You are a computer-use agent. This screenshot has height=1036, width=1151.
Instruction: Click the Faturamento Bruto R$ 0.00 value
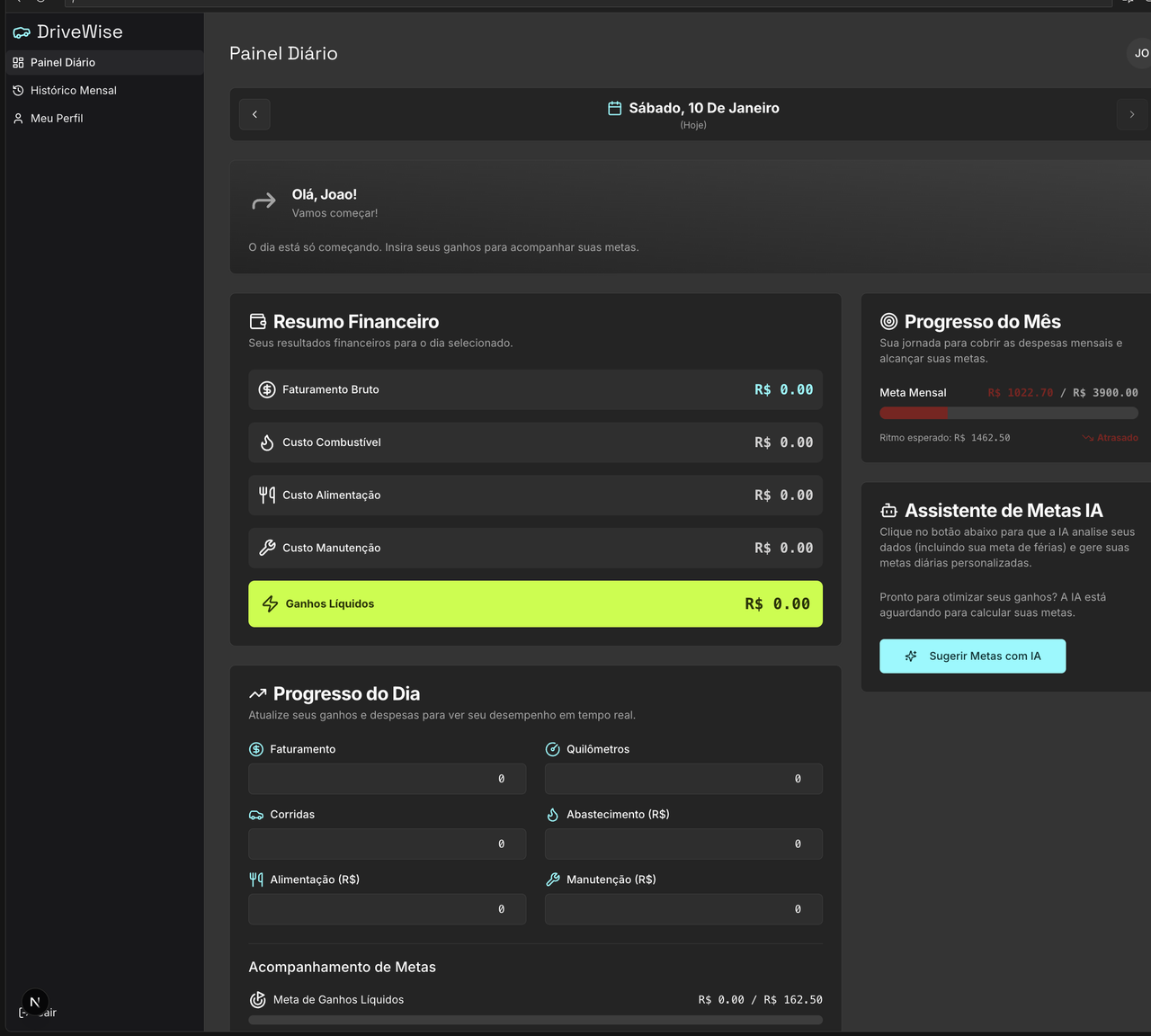(783, 389)
